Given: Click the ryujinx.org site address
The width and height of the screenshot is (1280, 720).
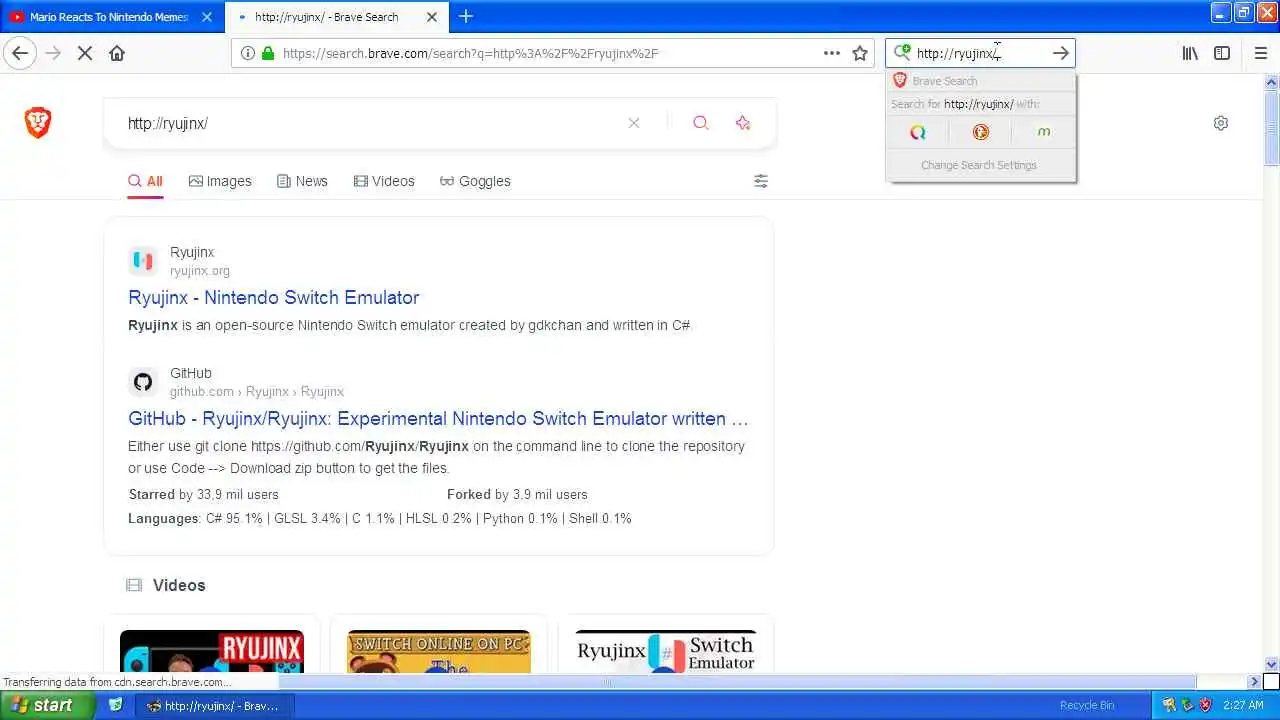Looking at the screenshot, I should (200, 271).
